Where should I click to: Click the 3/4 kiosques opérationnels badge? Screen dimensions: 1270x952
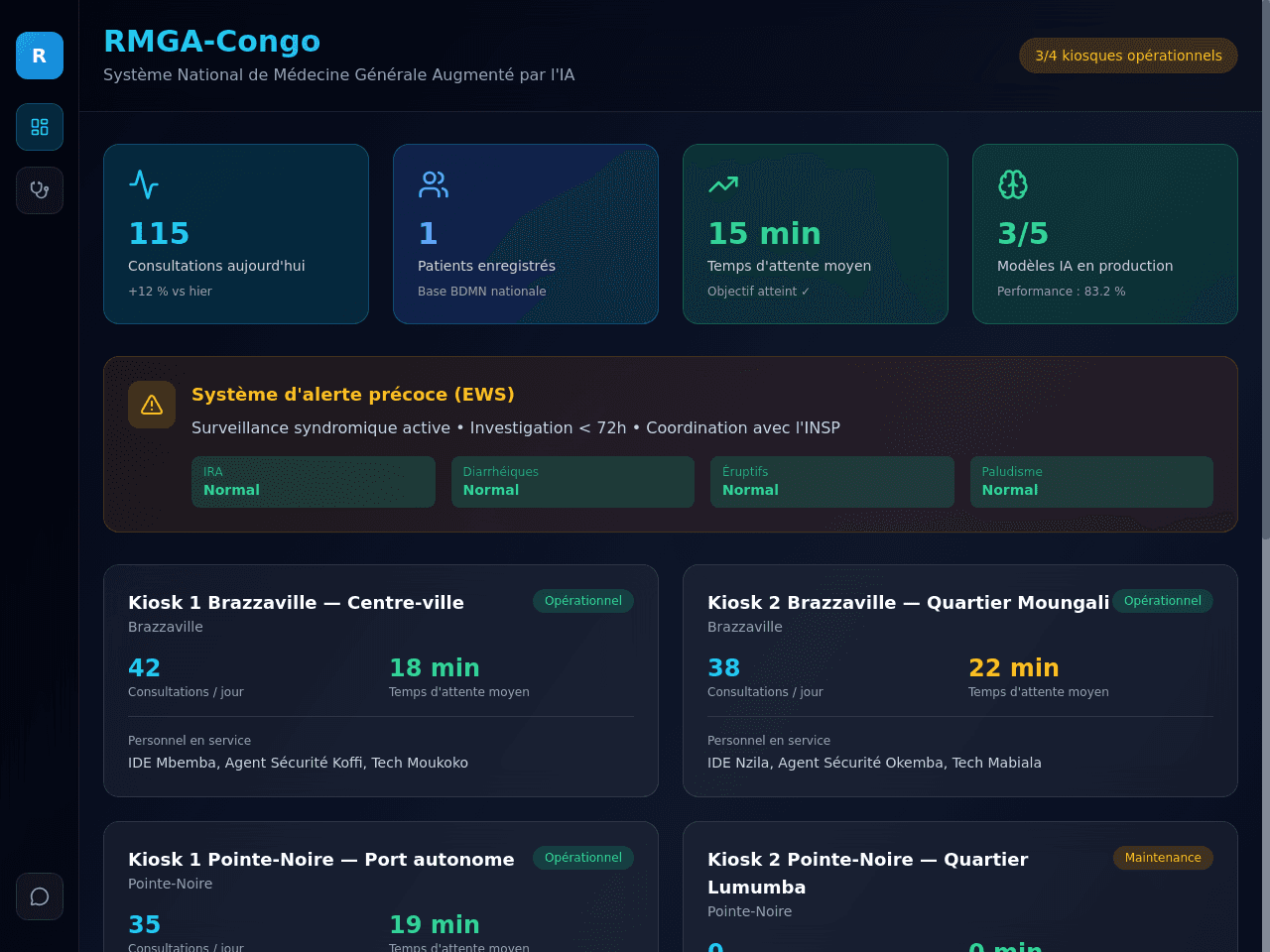coord(1128,56)
